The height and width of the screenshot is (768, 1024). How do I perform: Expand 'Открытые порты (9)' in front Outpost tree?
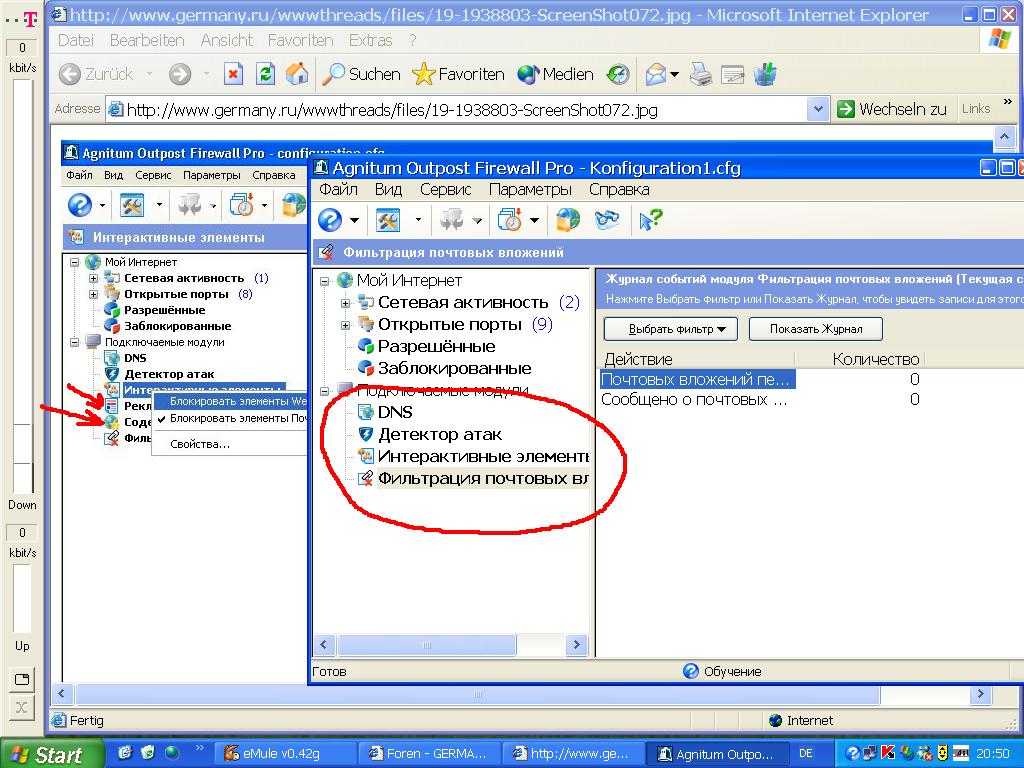[345, 325]
